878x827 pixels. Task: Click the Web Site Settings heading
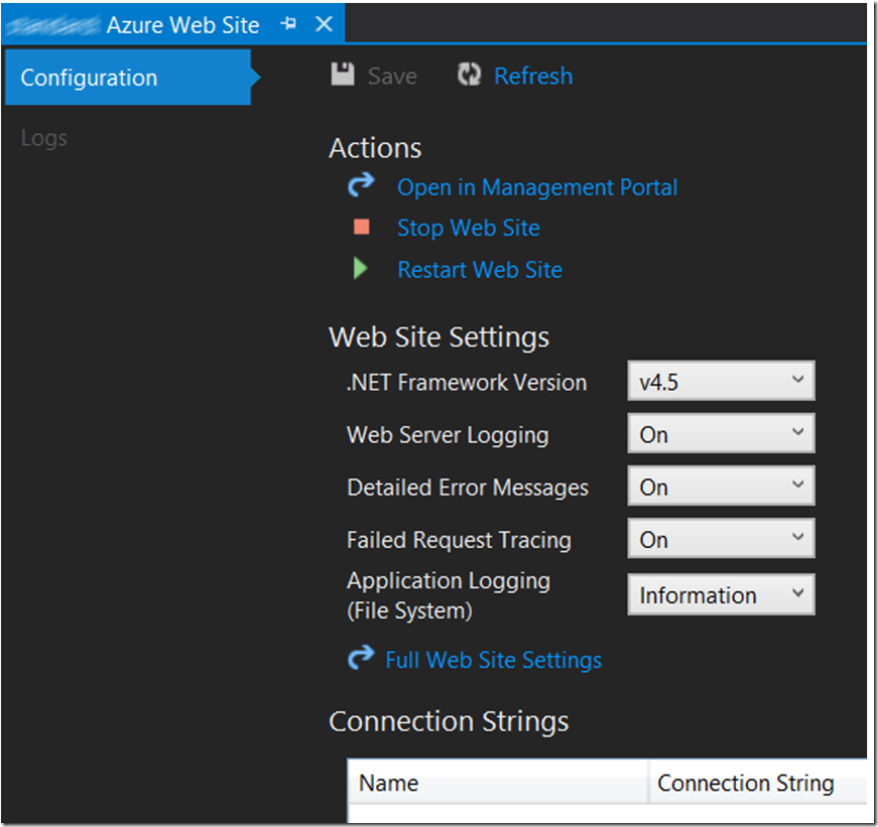point(439,338)
